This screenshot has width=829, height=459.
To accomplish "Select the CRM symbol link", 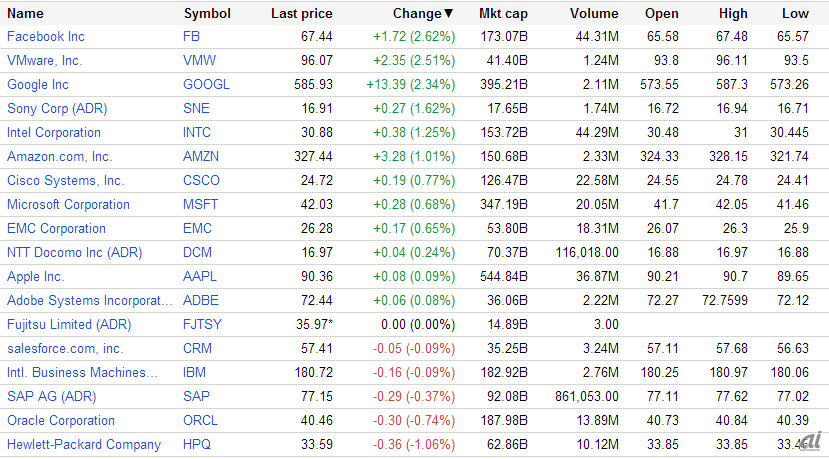I will tap(197, 348).
